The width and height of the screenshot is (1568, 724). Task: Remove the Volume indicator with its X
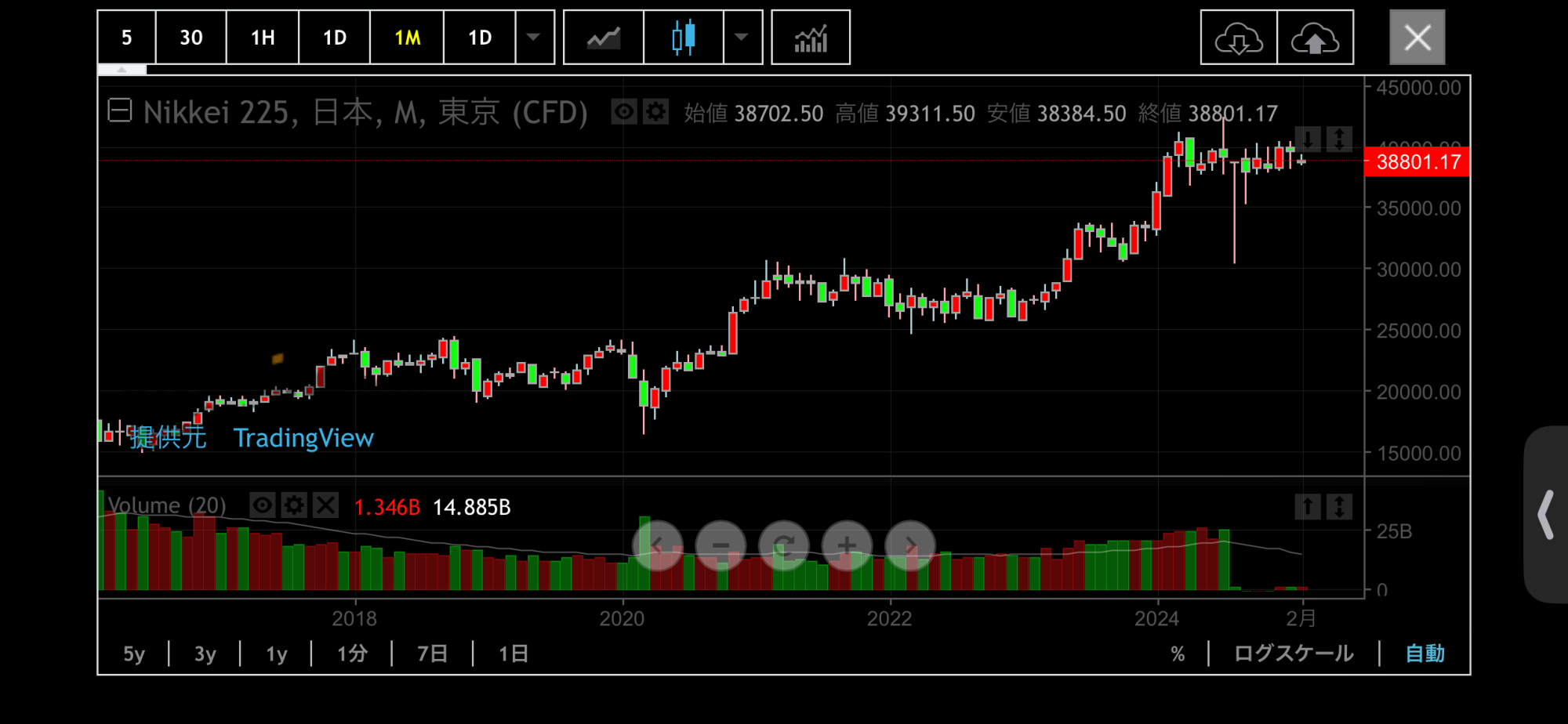pyautogui.click(x=325, y=505)
